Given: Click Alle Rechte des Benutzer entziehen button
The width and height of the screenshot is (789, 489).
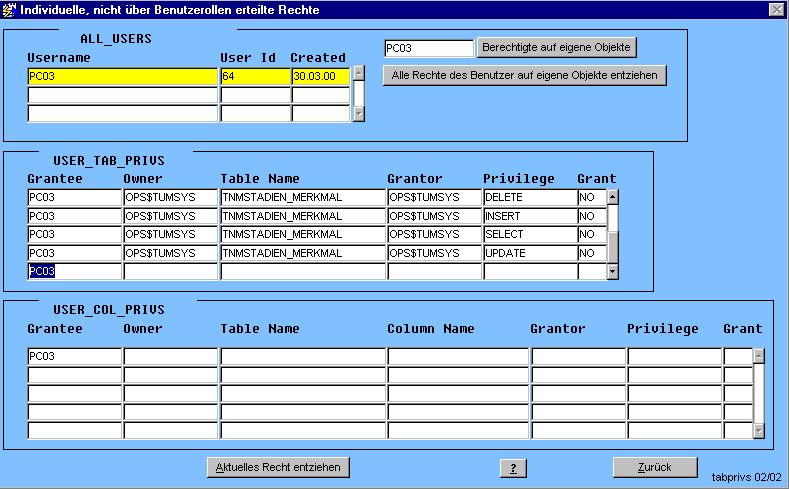Looking at the screenshot, I should click(x=524, y=76).
